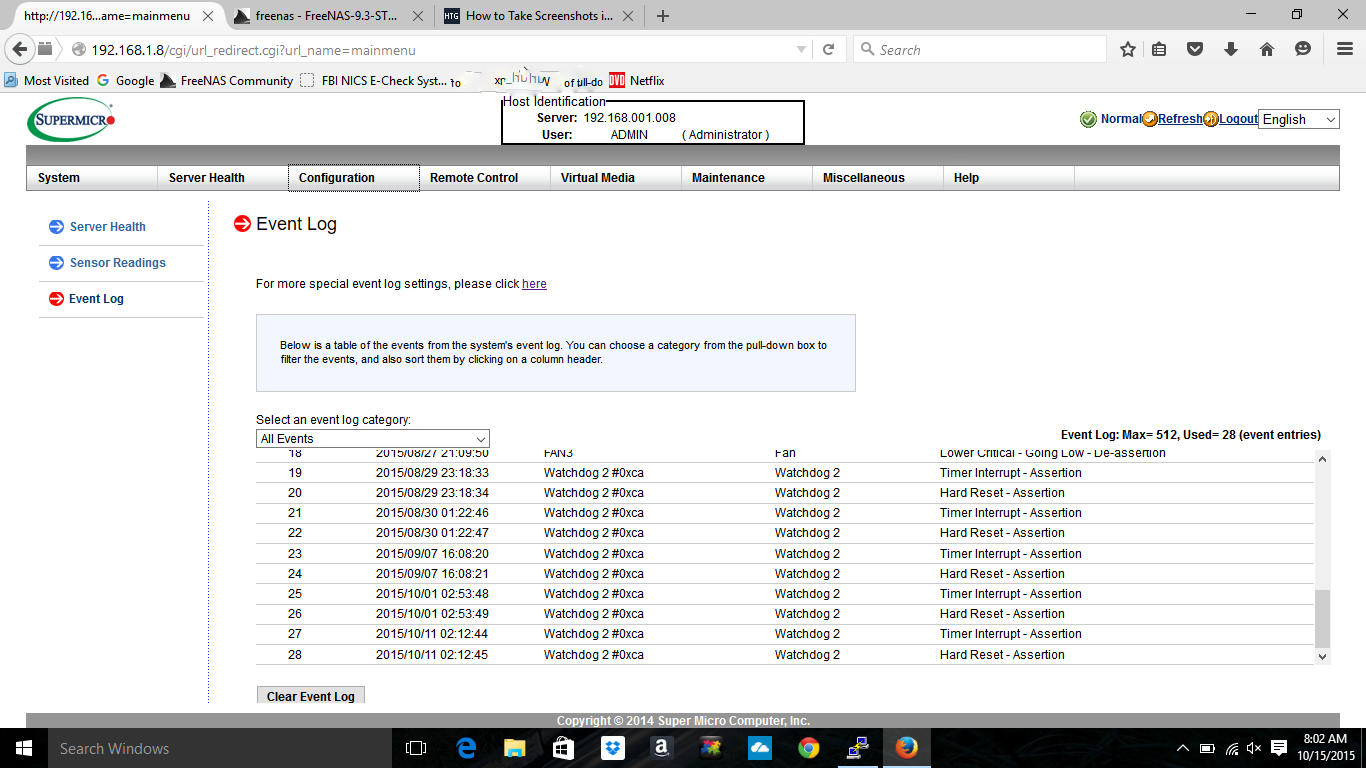The image size is (1366, 768).
Task: Expand the URL bar history dropdown arrow
Action: tap(801, 49)
